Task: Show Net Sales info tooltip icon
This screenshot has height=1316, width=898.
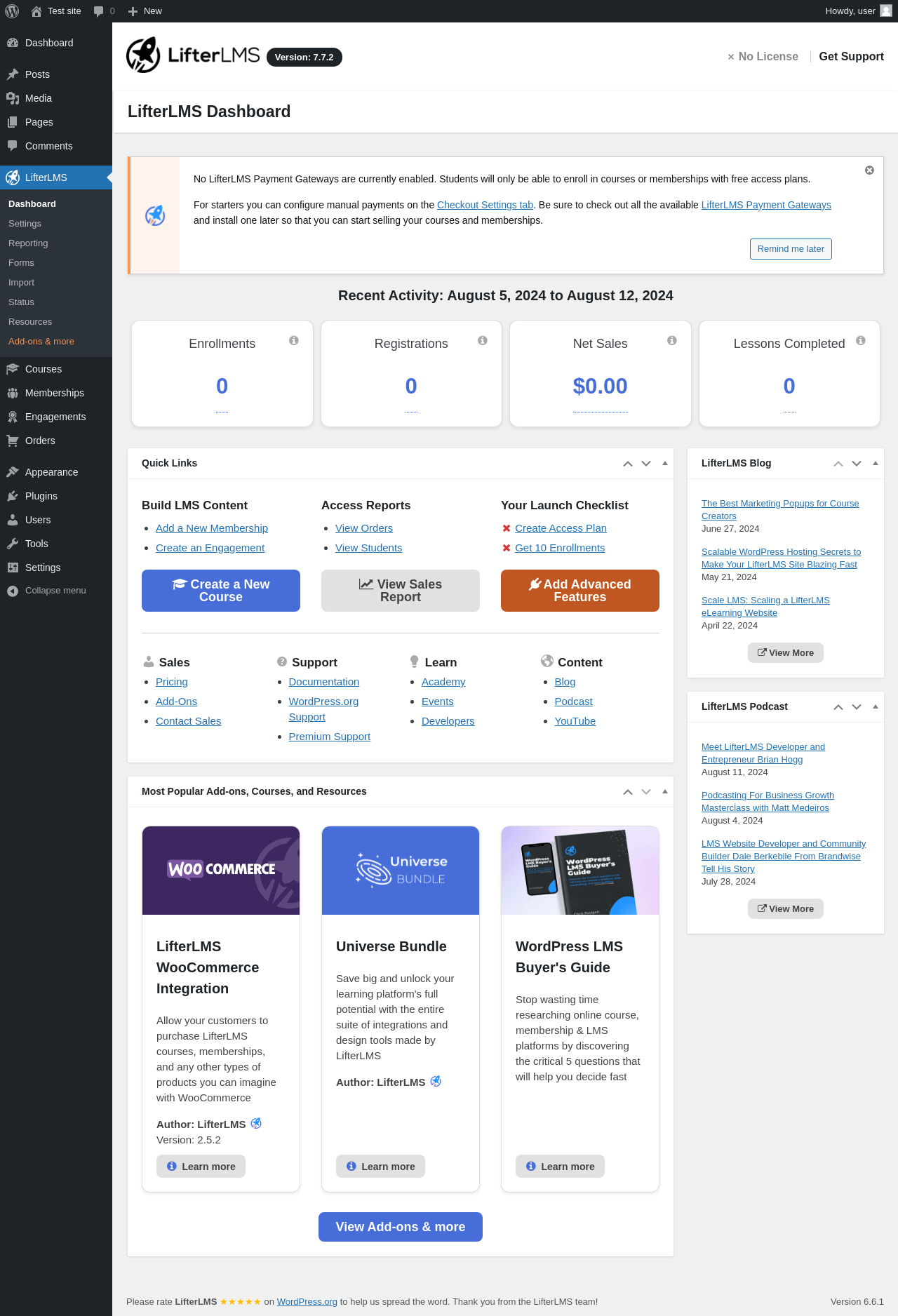Action: point(672,340)
